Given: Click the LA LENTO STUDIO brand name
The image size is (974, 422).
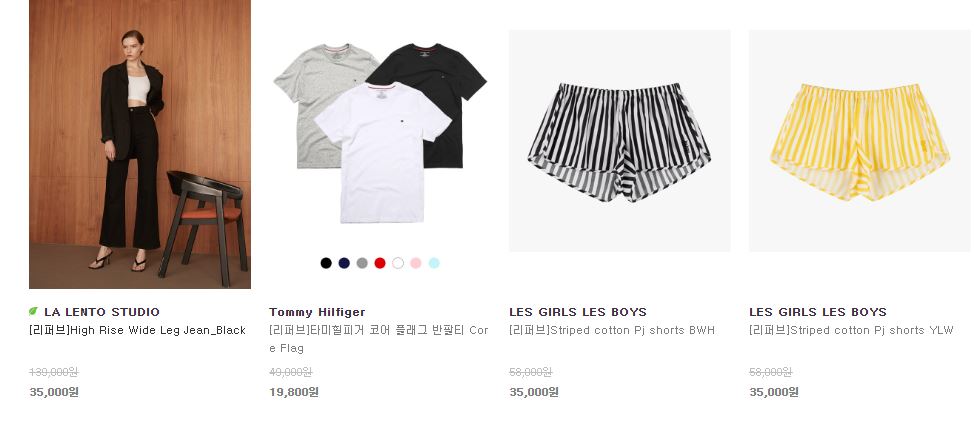Looking at the screenshot, I should pyautogui.click(x=102, y=312).
